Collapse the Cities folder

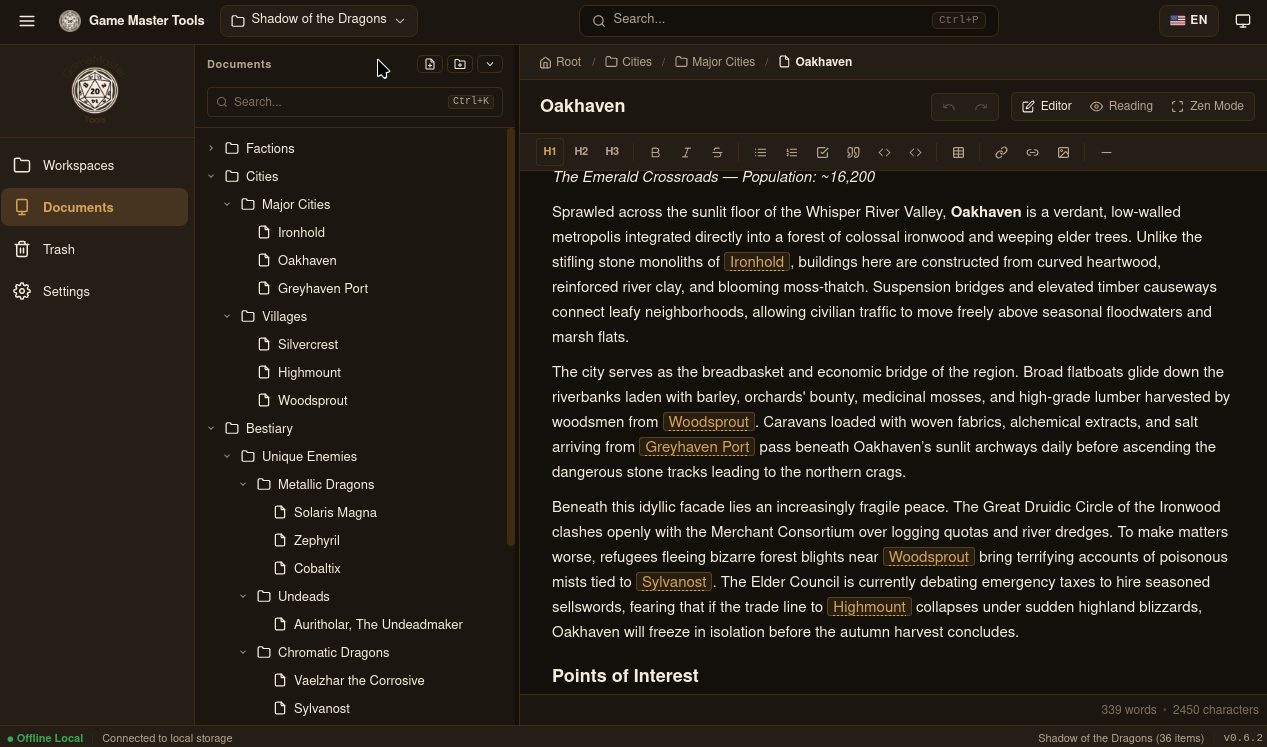coord(211,176)
